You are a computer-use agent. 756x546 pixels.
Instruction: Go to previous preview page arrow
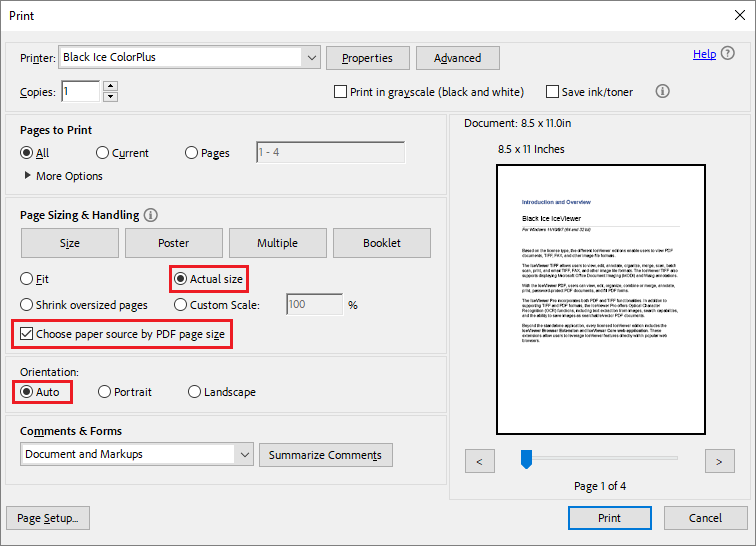[480, 460]
